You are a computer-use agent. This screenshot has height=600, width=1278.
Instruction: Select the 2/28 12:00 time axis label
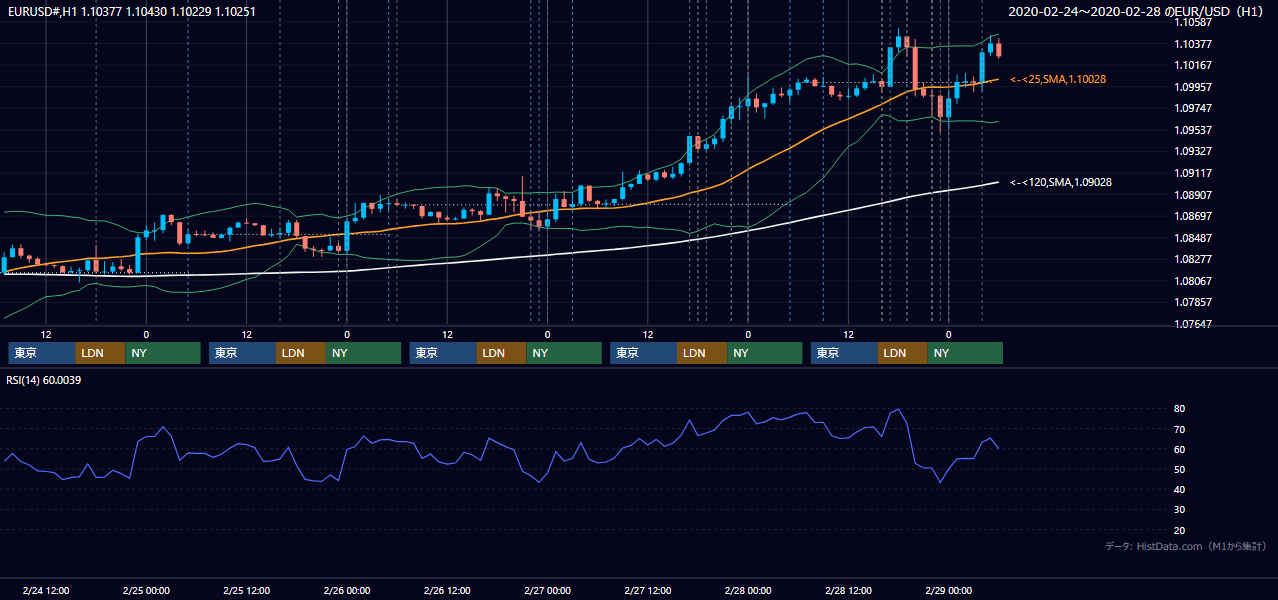848,590
